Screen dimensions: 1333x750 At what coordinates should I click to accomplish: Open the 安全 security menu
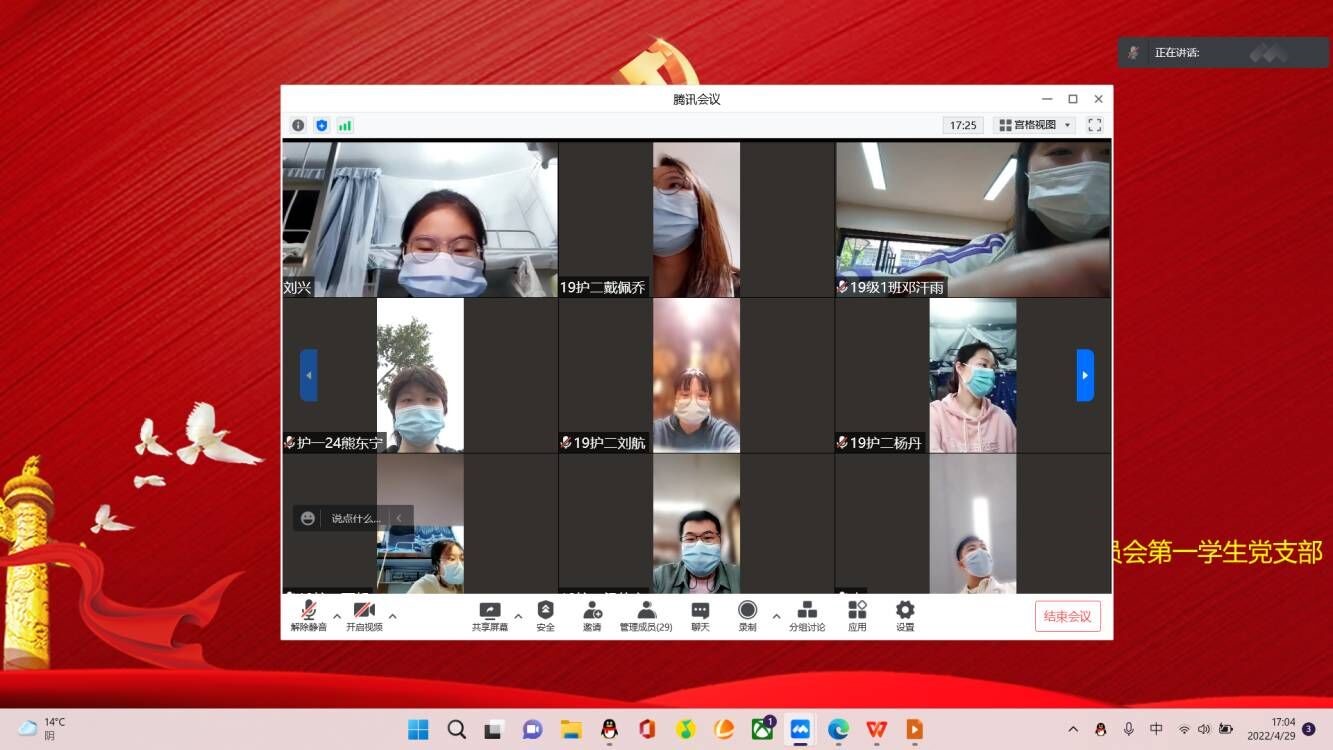pyautogui.click(x=545, y=615)
